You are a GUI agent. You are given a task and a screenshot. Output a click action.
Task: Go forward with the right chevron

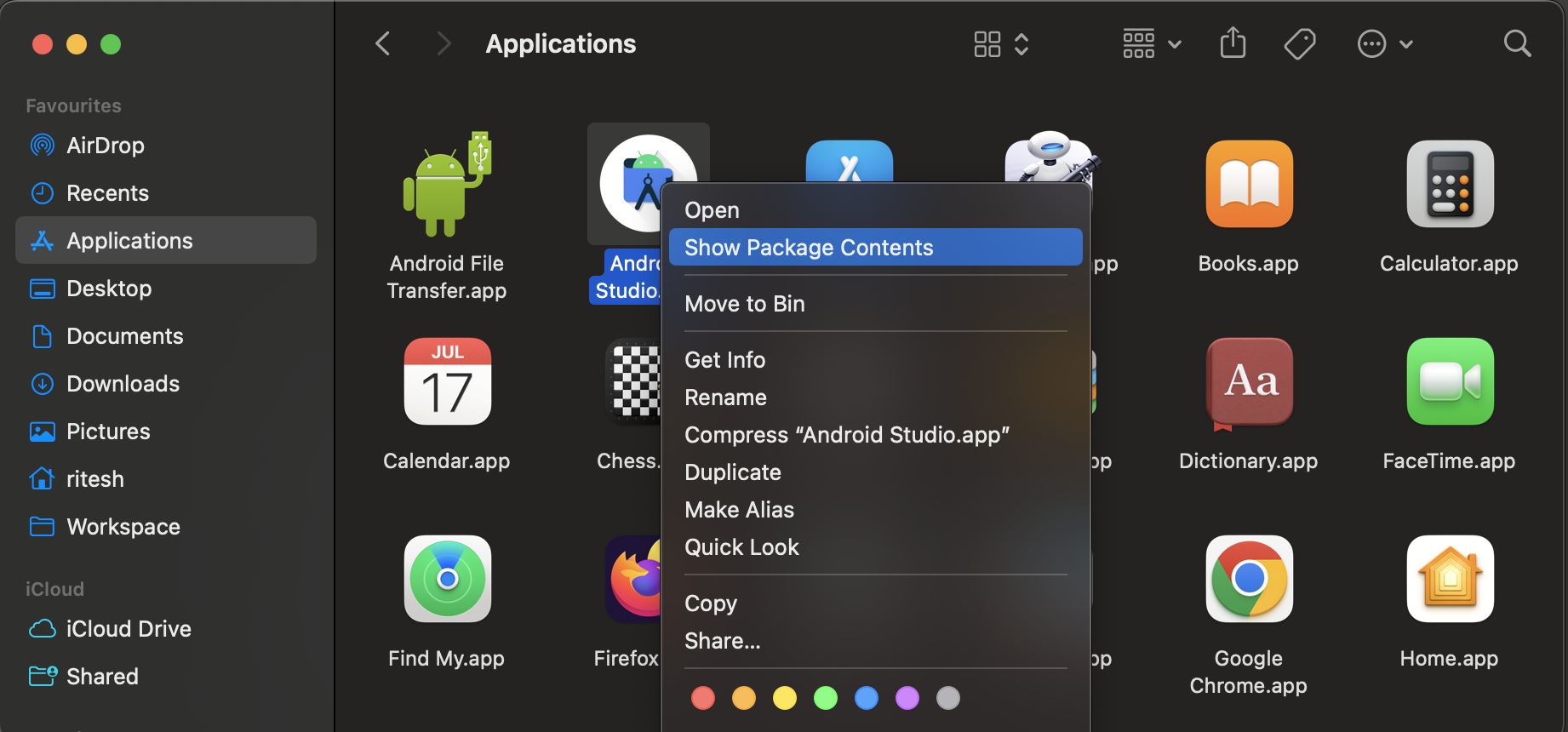click(x=444, y=43)
